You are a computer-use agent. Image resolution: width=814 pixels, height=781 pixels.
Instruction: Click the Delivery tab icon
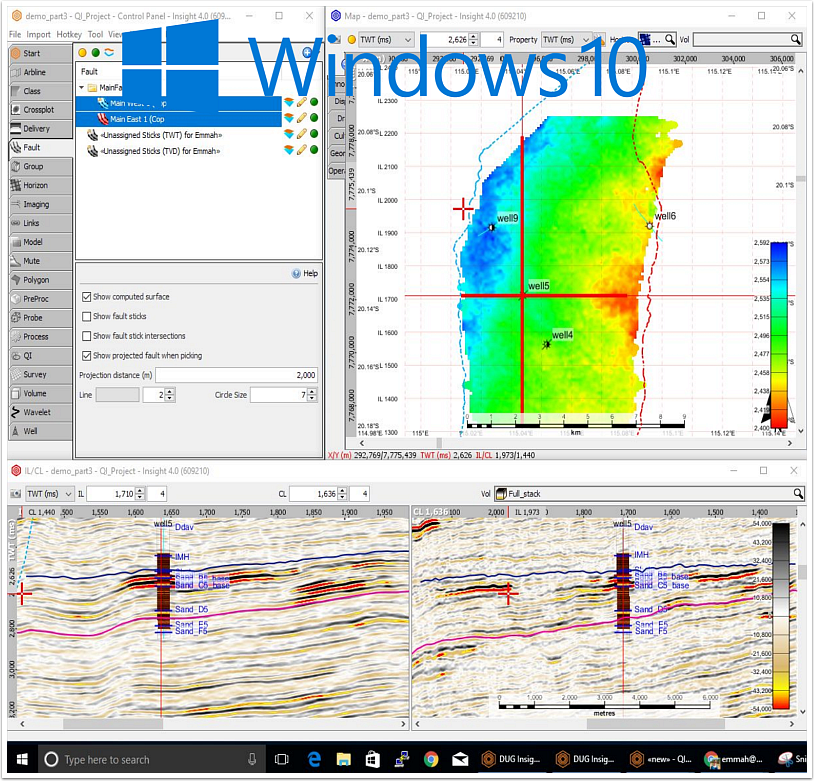point(16,129)
